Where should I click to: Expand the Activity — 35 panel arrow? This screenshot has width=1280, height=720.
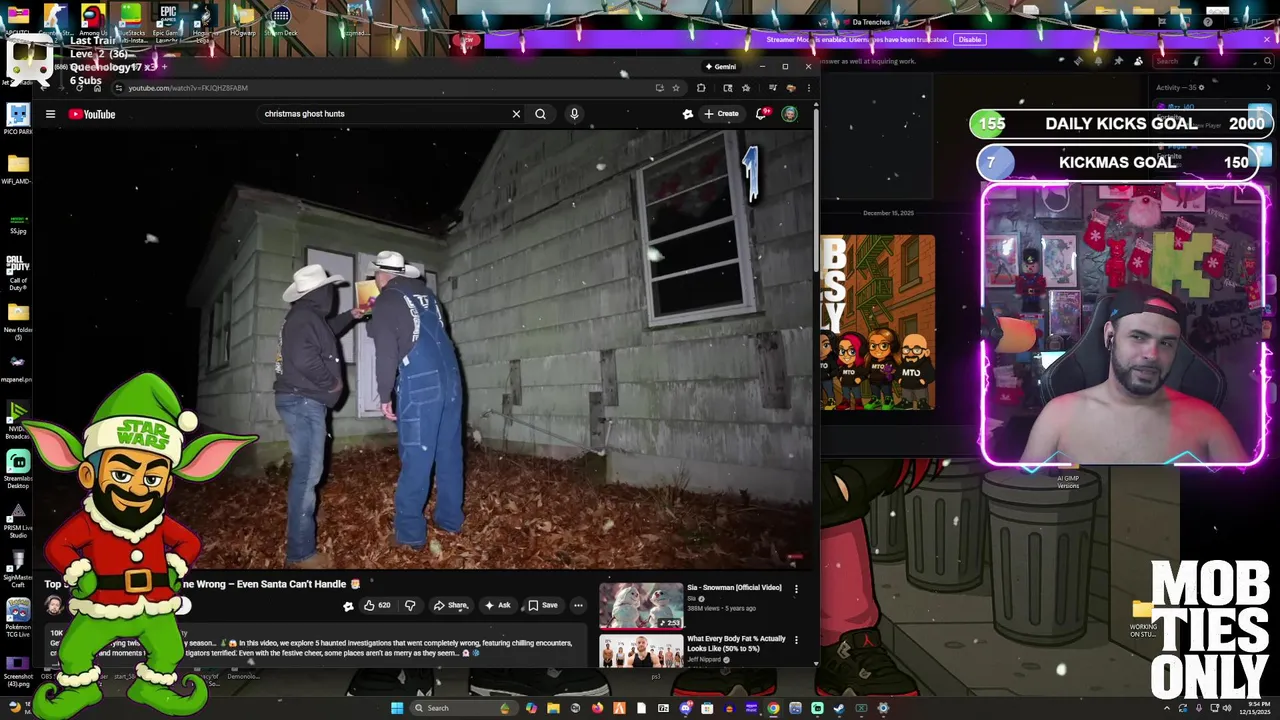coord(1268,87)
